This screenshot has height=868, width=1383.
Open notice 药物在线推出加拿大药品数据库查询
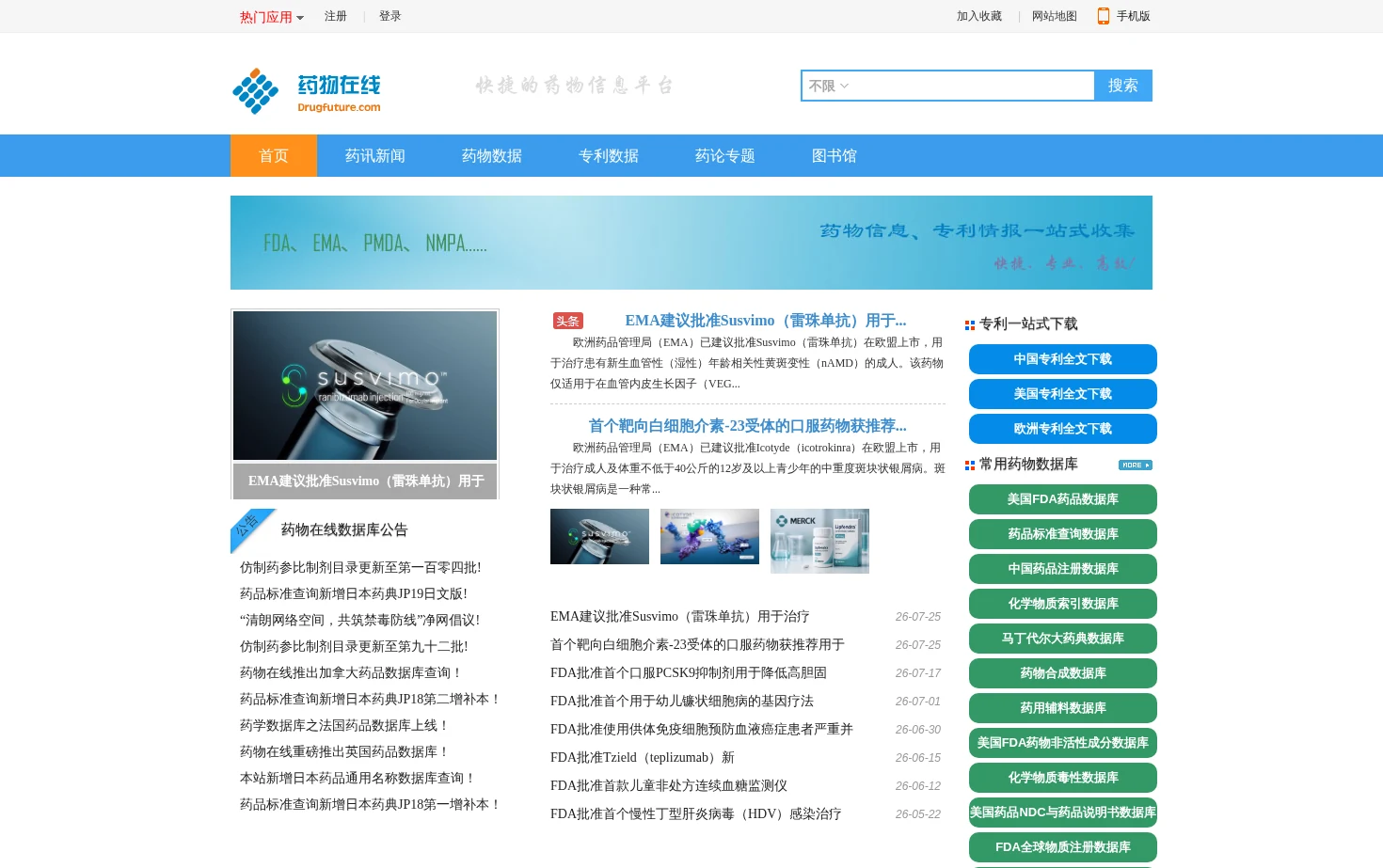tap(352, 673)
